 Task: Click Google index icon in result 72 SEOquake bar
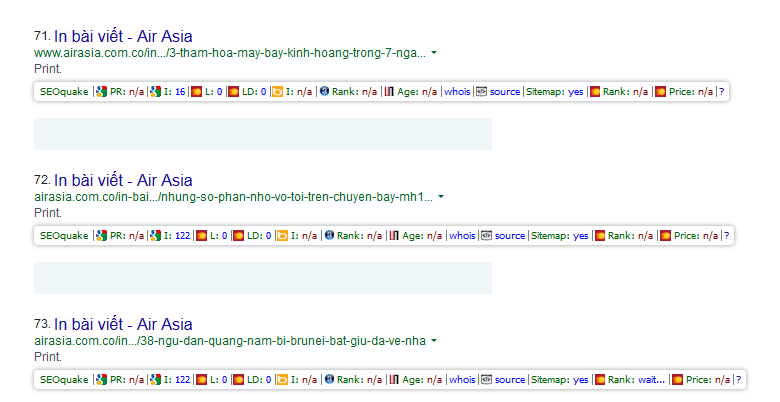[x=156, y=236]
